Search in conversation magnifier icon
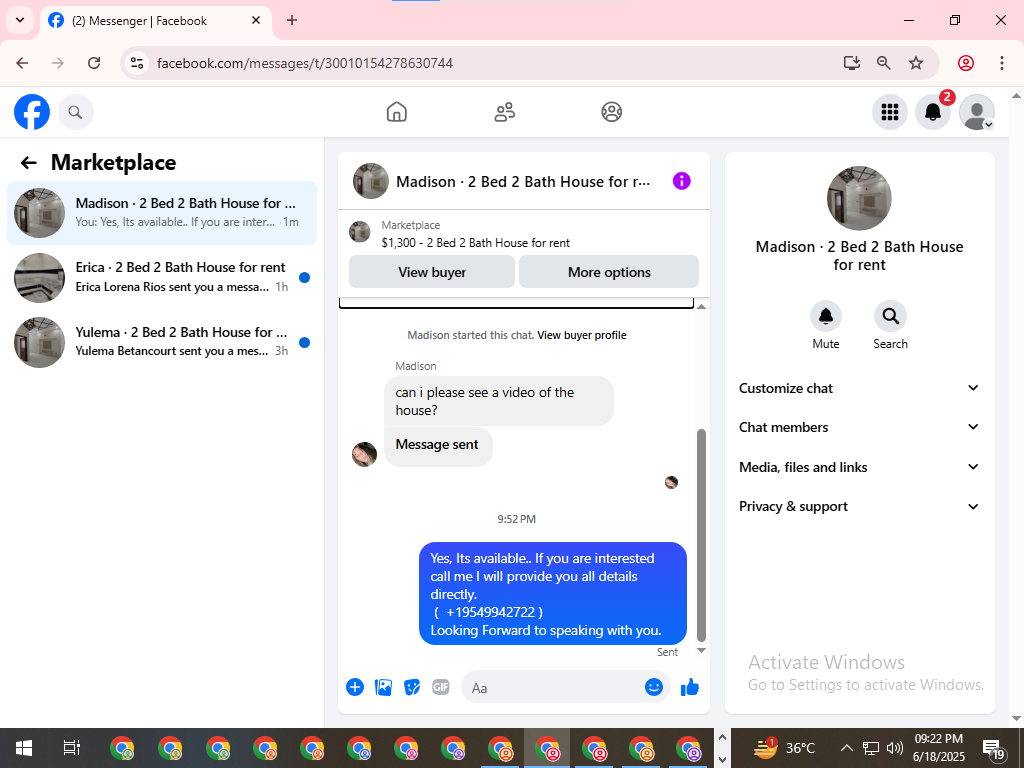Screen dimensions: 1024x768 pyautogui.click(x=890, y=316)
